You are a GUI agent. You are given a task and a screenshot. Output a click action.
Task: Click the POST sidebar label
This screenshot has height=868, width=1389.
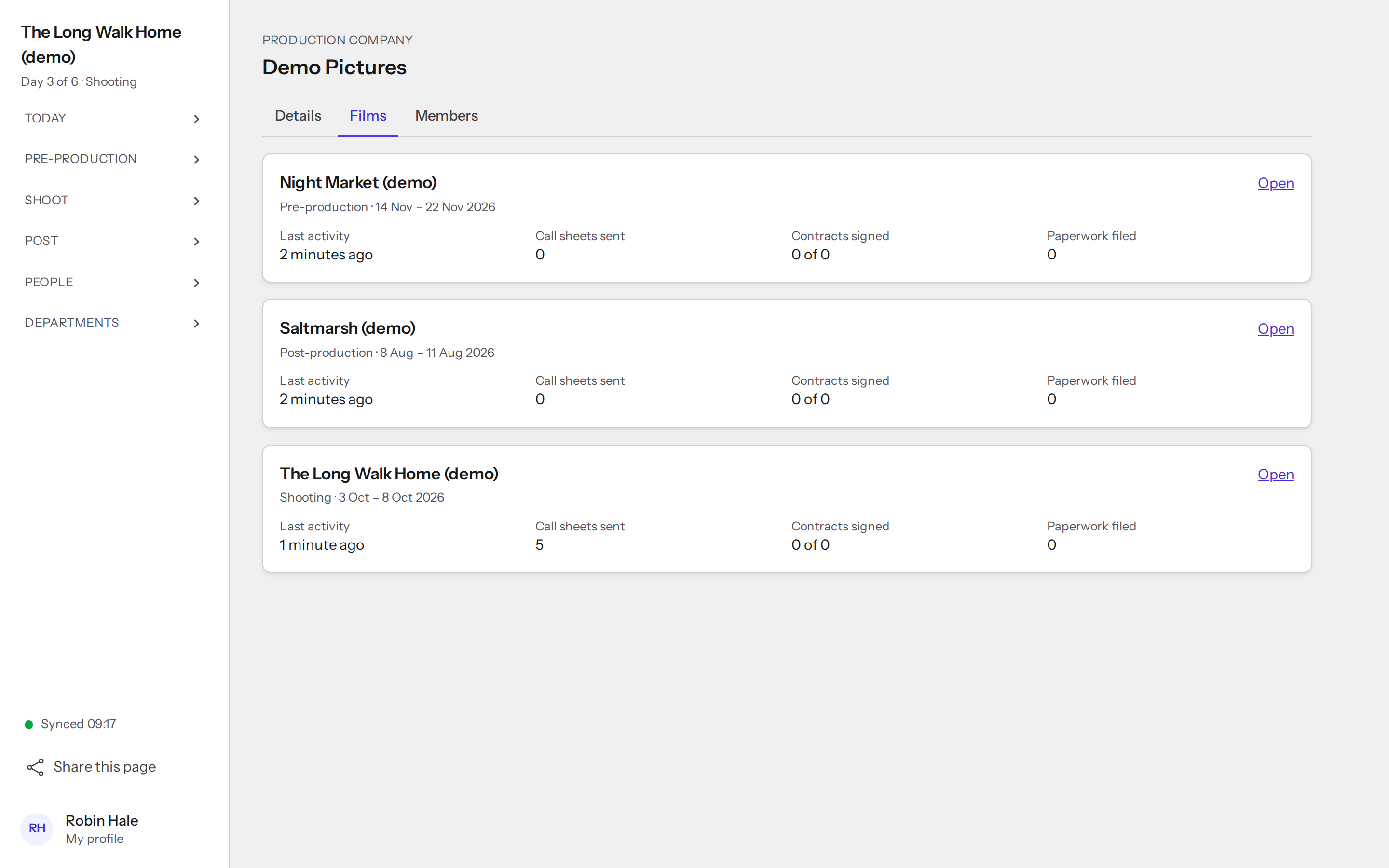coord(41,241)
